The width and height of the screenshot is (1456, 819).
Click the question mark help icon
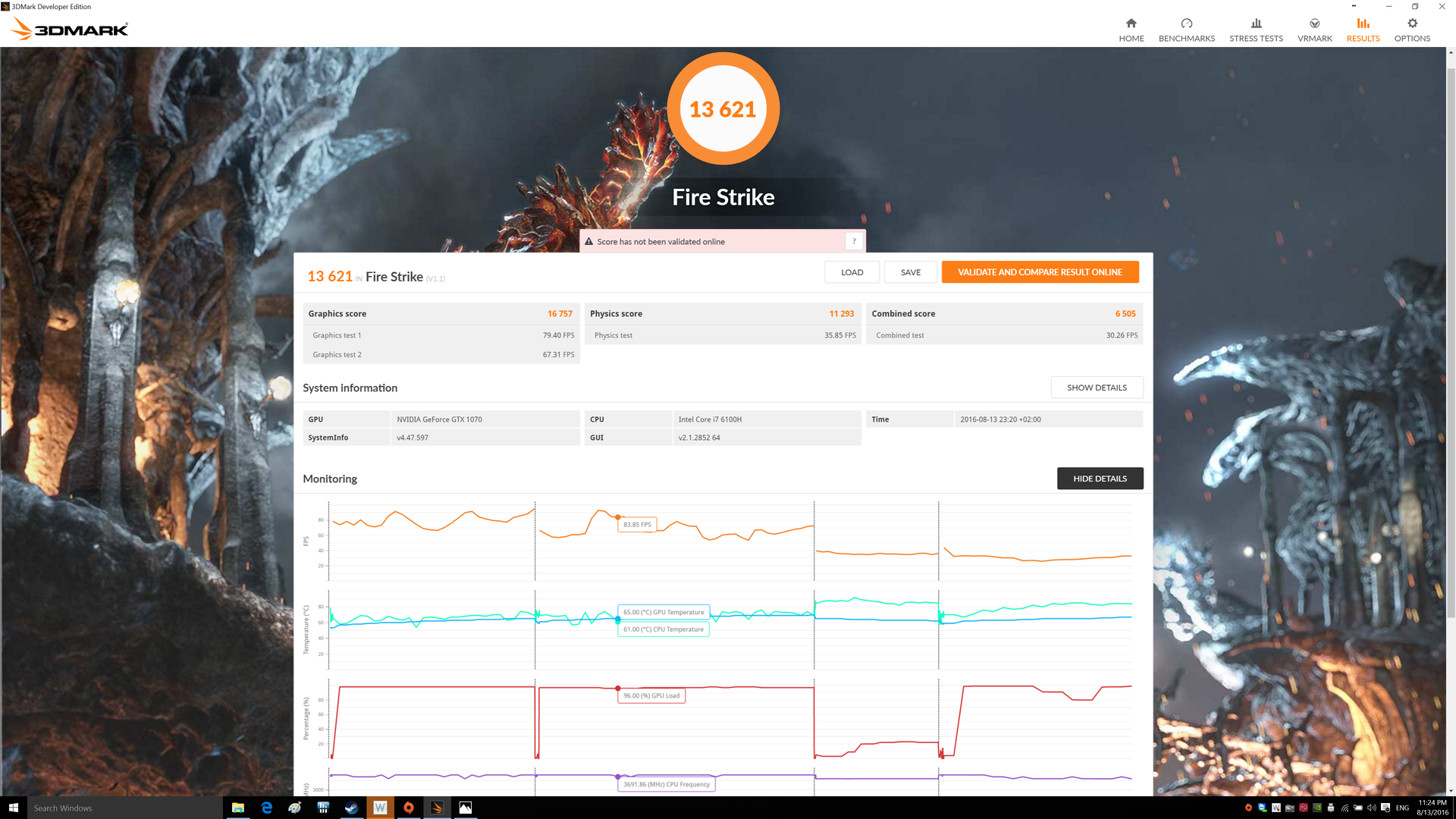pos(854,241)
